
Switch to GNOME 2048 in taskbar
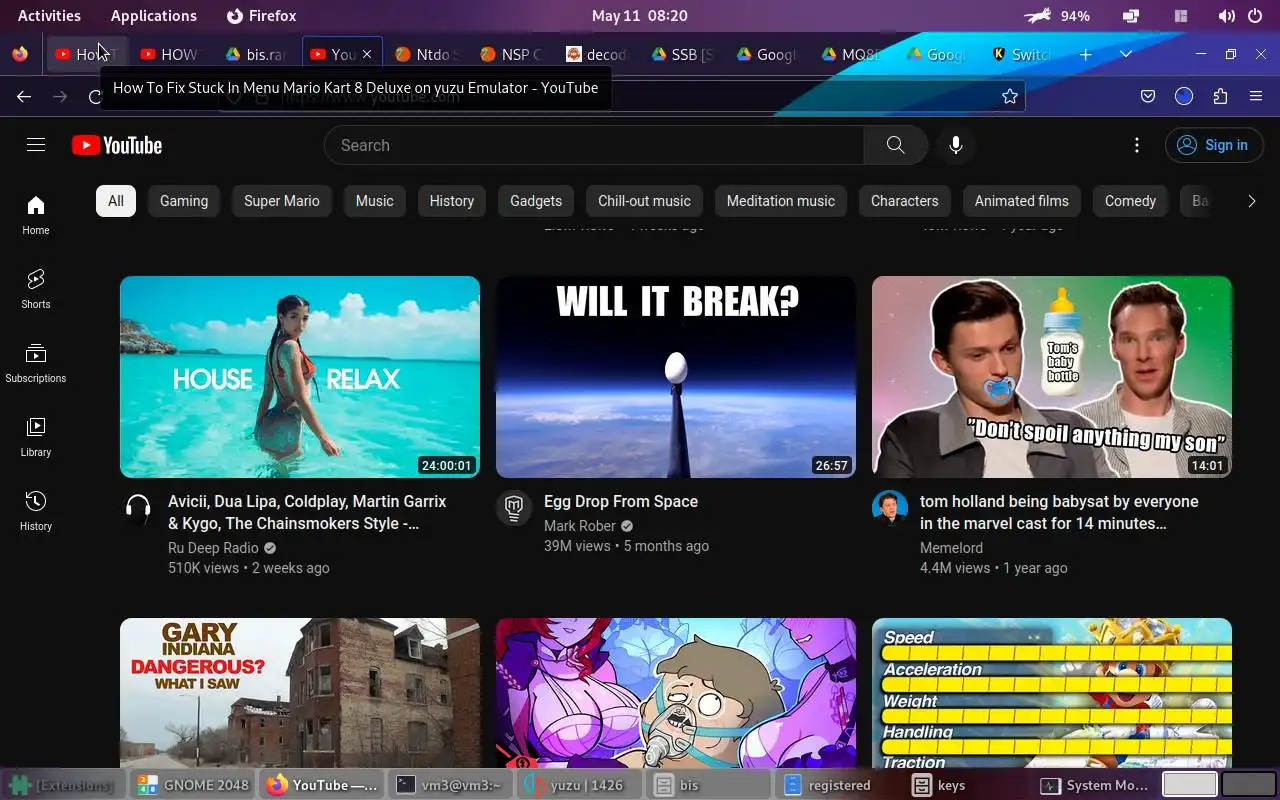(x=193, y=785)
